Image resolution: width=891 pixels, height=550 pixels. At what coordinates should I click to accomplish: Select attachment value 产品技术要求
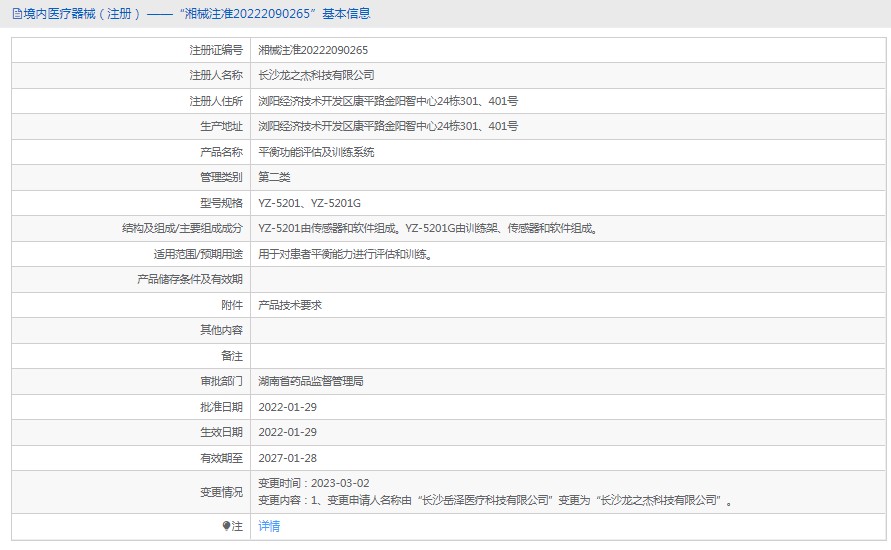(290, 305)
